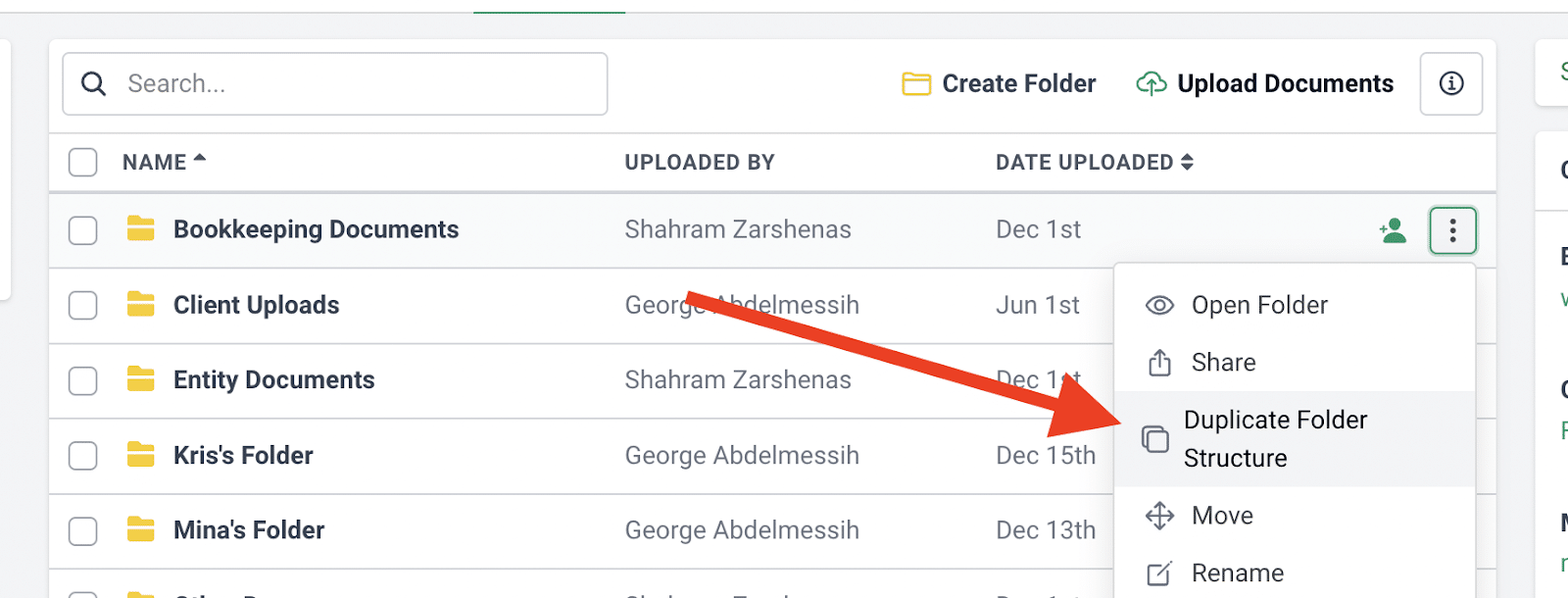The height and width of the screenshot is (598, 1568).
Task: Click the yellow folder swatch beside Mina's Folder
Action: (140, 529)
